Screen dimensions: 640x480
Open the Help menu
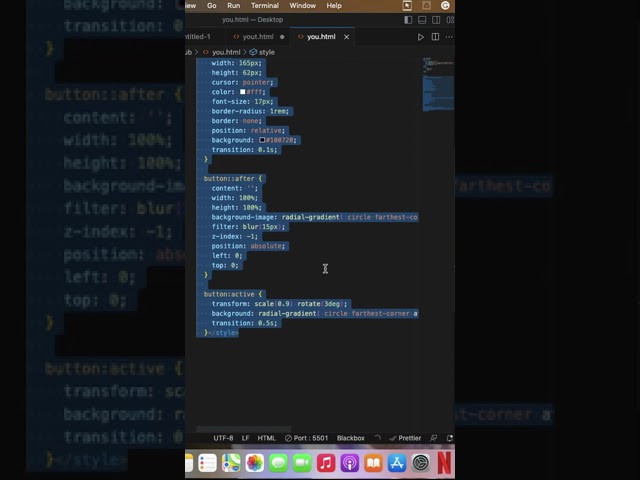334,6
